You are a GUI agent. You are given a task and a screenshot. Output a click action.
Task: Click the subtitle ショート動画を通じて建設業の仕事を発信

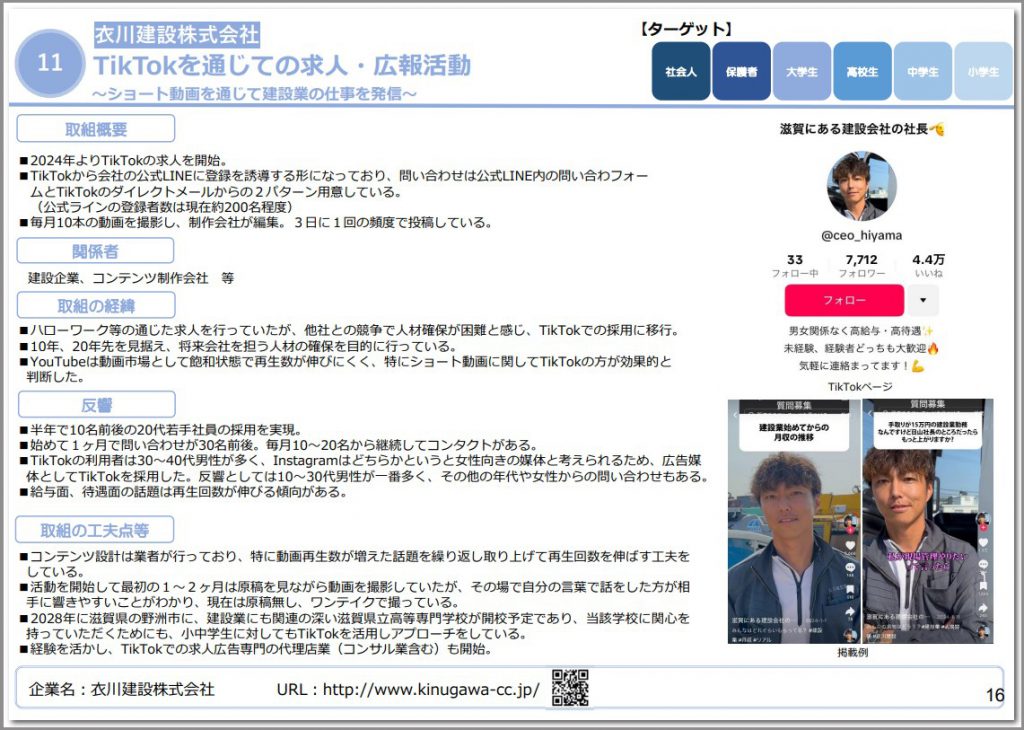tap(255, 93)
